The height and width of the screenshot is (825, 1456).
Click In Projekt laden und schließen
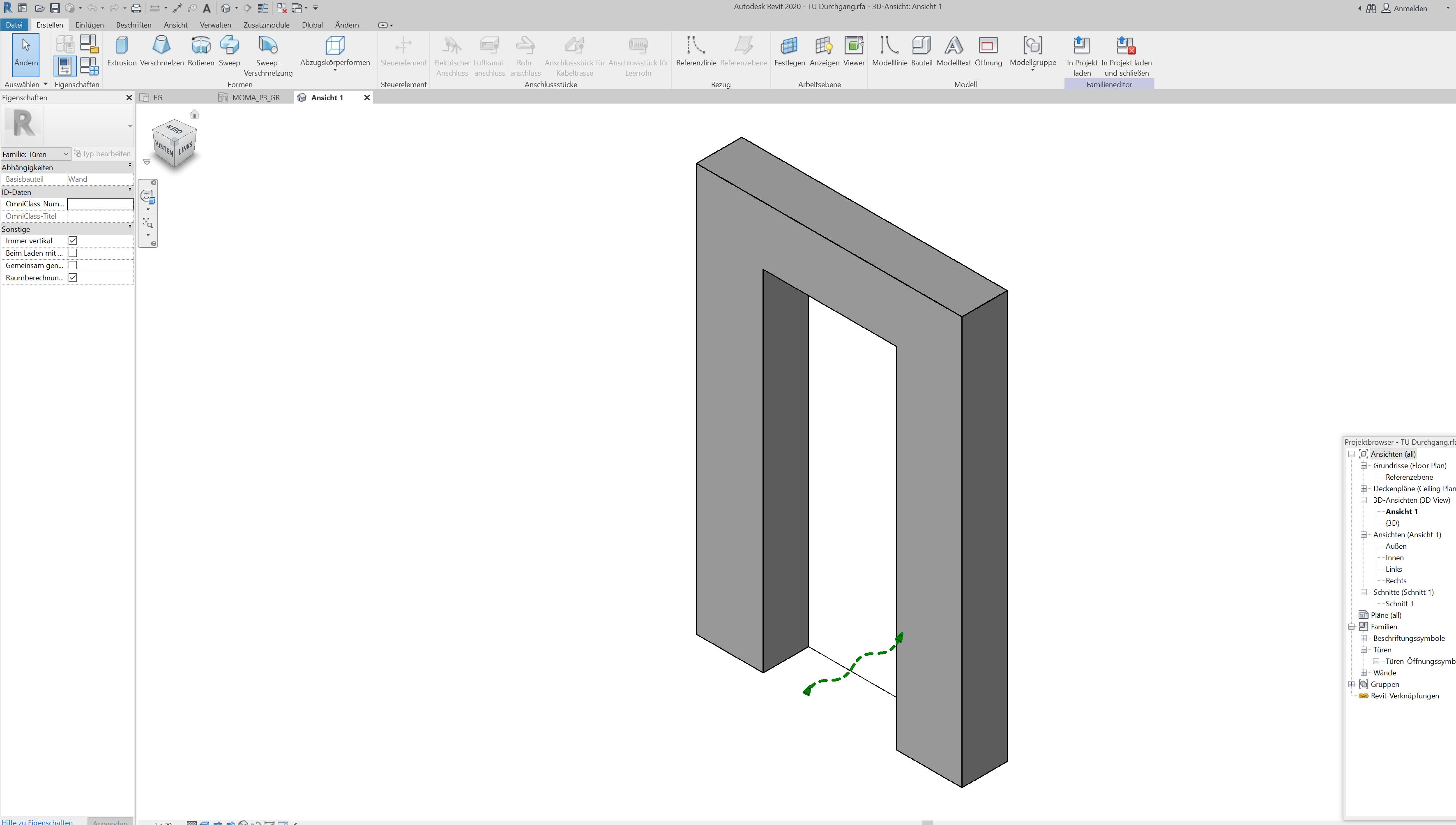point(1126,56)
